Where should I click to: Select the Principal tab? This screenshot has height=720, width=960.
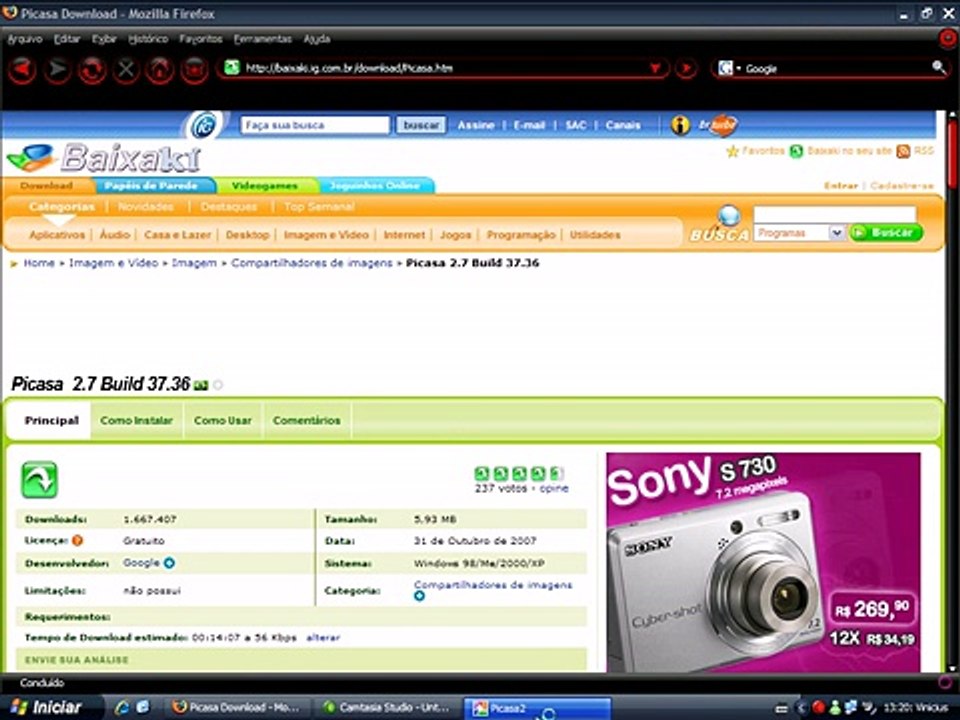tap(51, 421)
